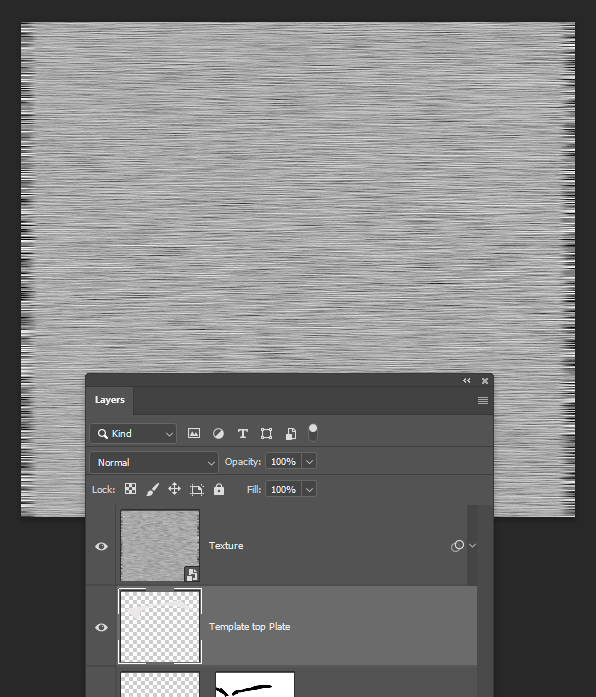
Task: Click the Fill percentage field
Action: pos(283,489)
